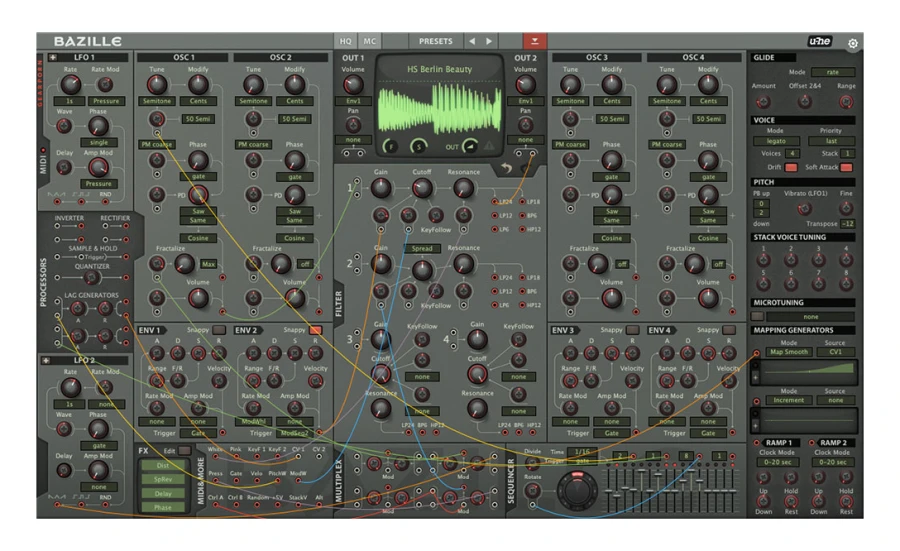Open Glide Mode 'rate' selector
This screenshot has height=551, width=900.
click(832, 72)
